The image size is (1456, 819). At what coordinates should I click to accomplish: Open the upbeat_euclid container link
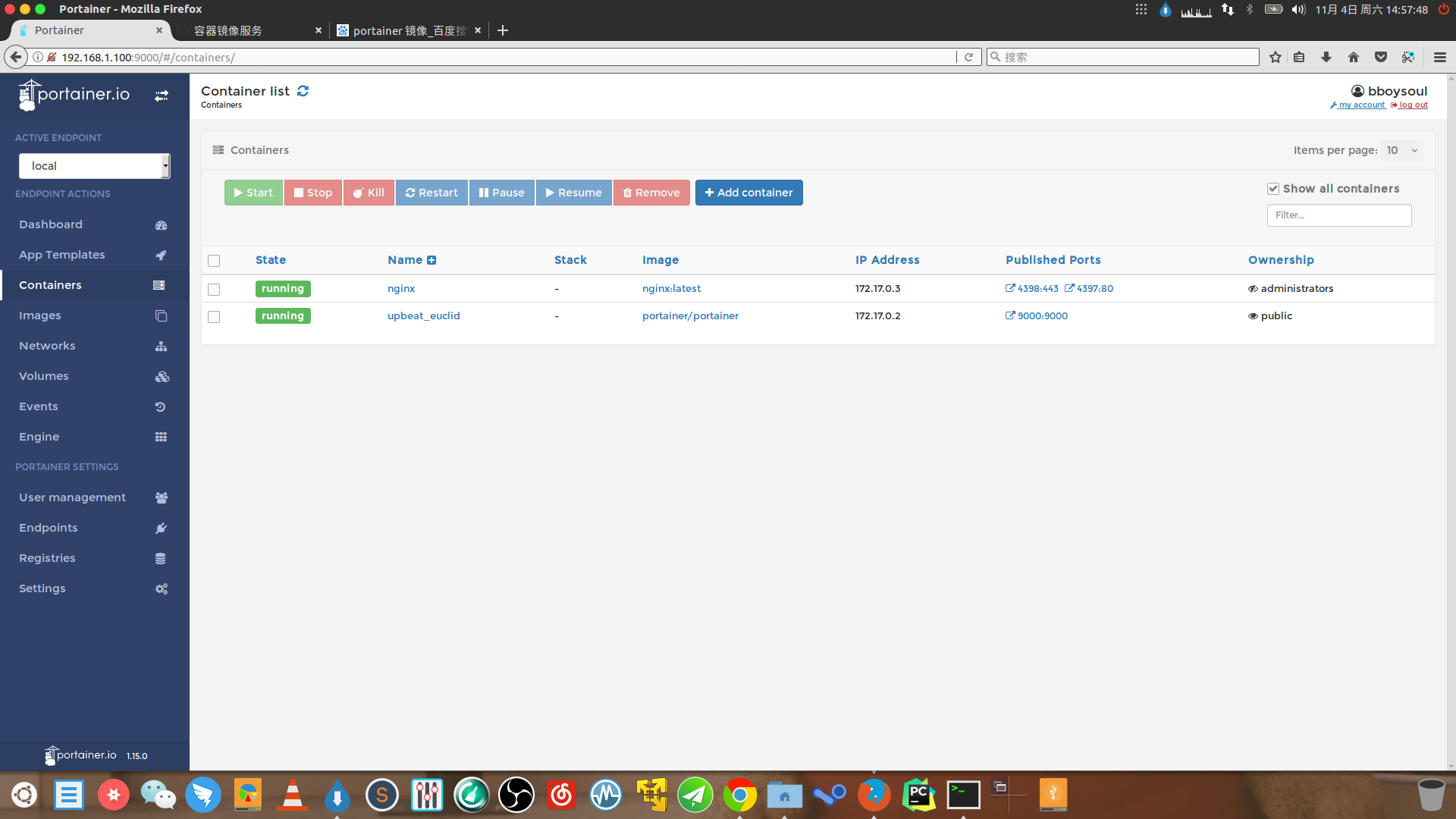[423, 315]
